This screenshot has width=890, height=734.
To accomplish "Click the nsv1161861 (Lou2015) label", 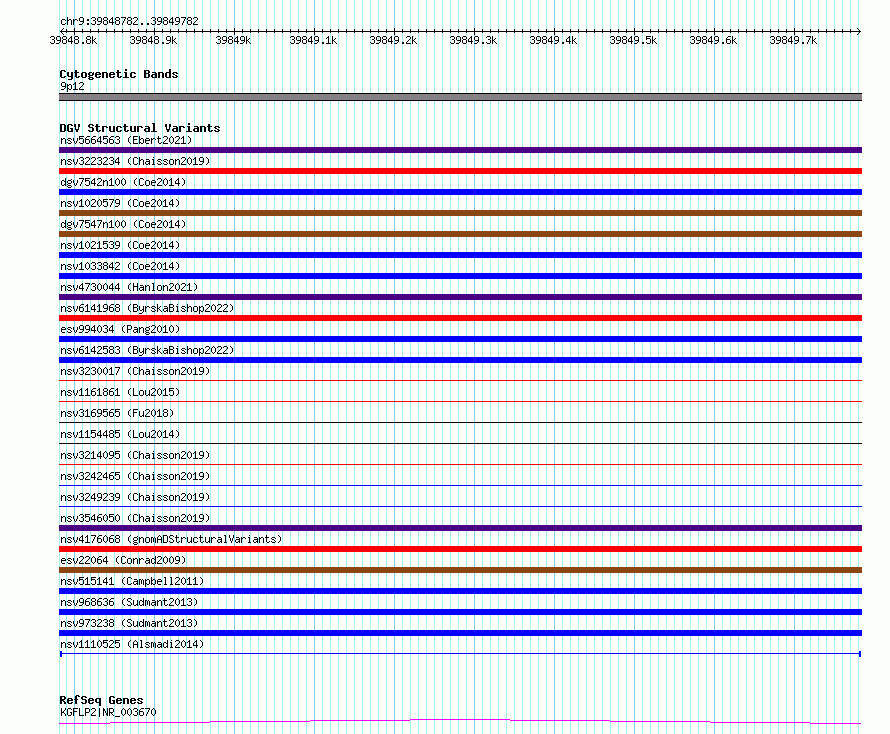I will tap(120, 392).
